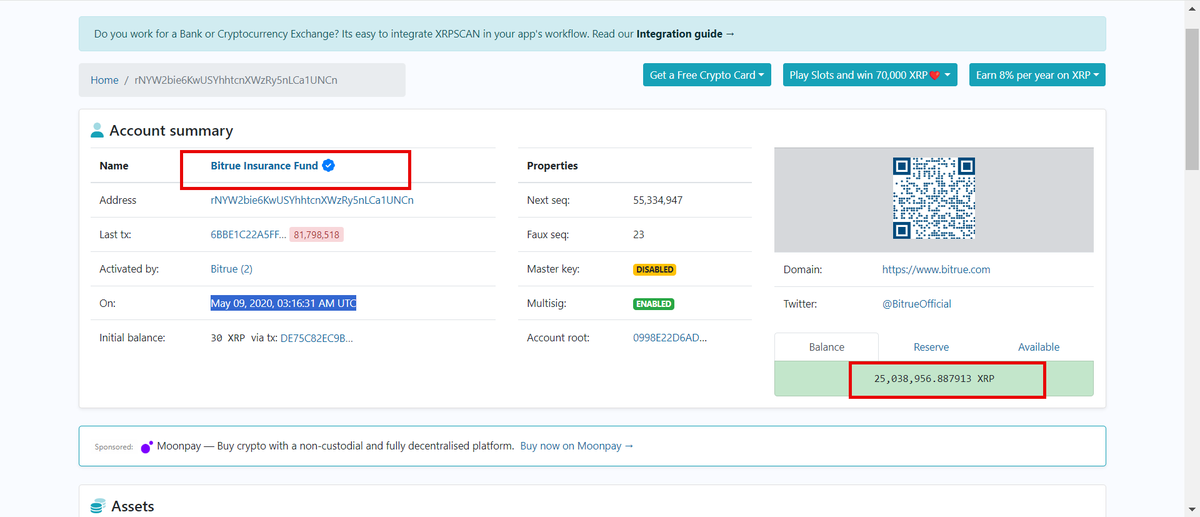Click Faux seq value 23
1200x517 pixels.
(x=639, y=235)
